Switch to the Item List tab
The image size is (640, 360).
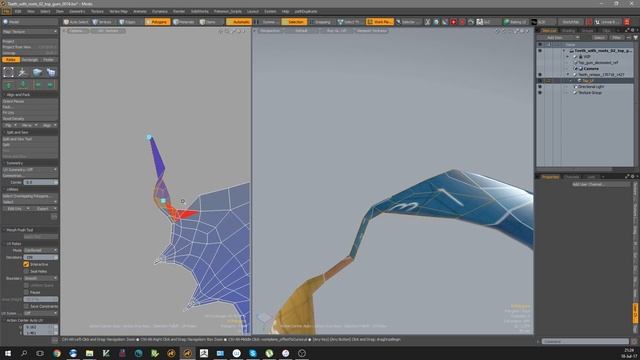click(x=549, y=31)
